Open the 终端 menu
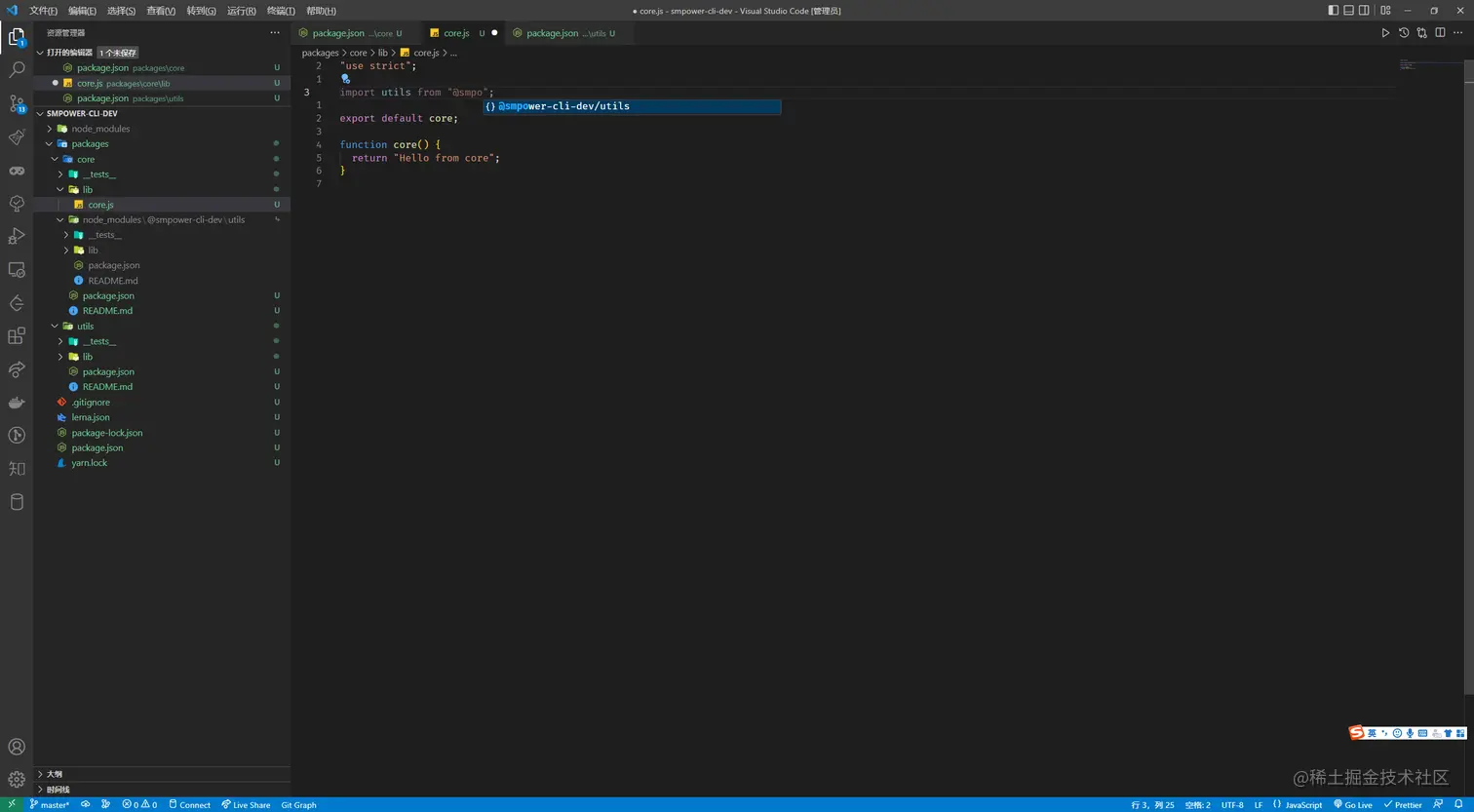1474x812 pixels. (x=281, y=11)
